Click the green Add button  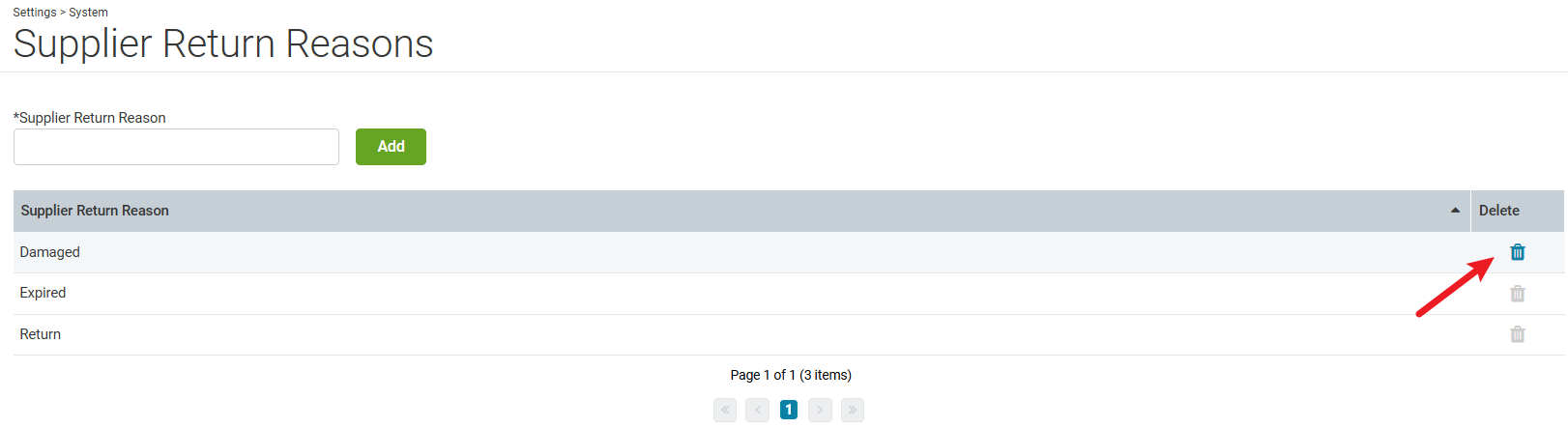[x=391, y=147]
